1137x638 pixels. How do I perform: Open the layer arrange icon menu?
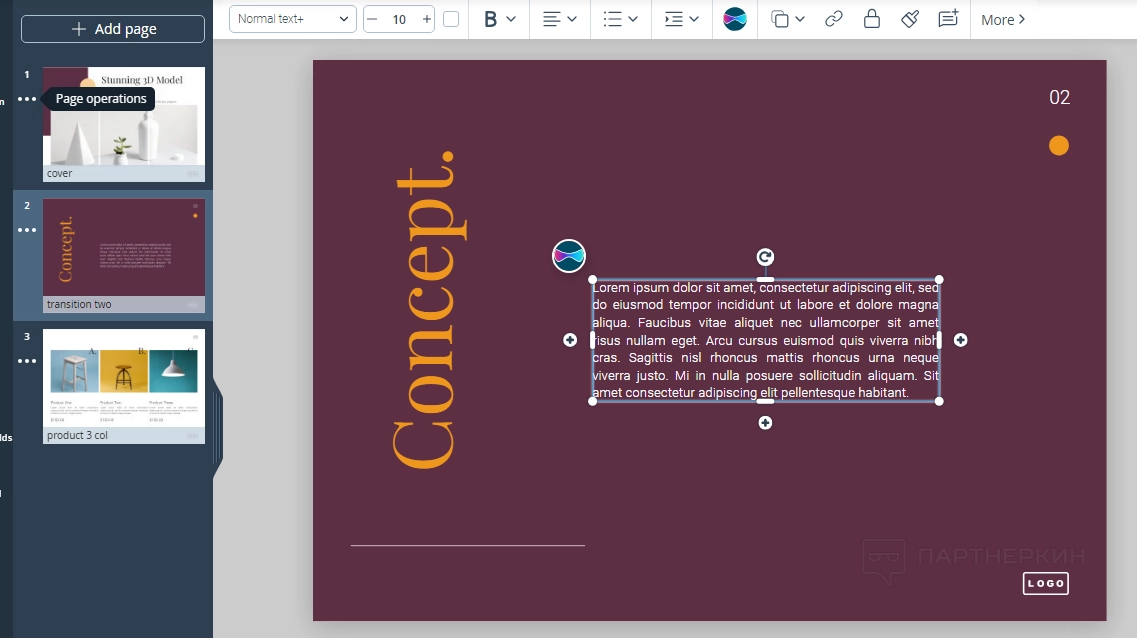click(x=788, y=19)
